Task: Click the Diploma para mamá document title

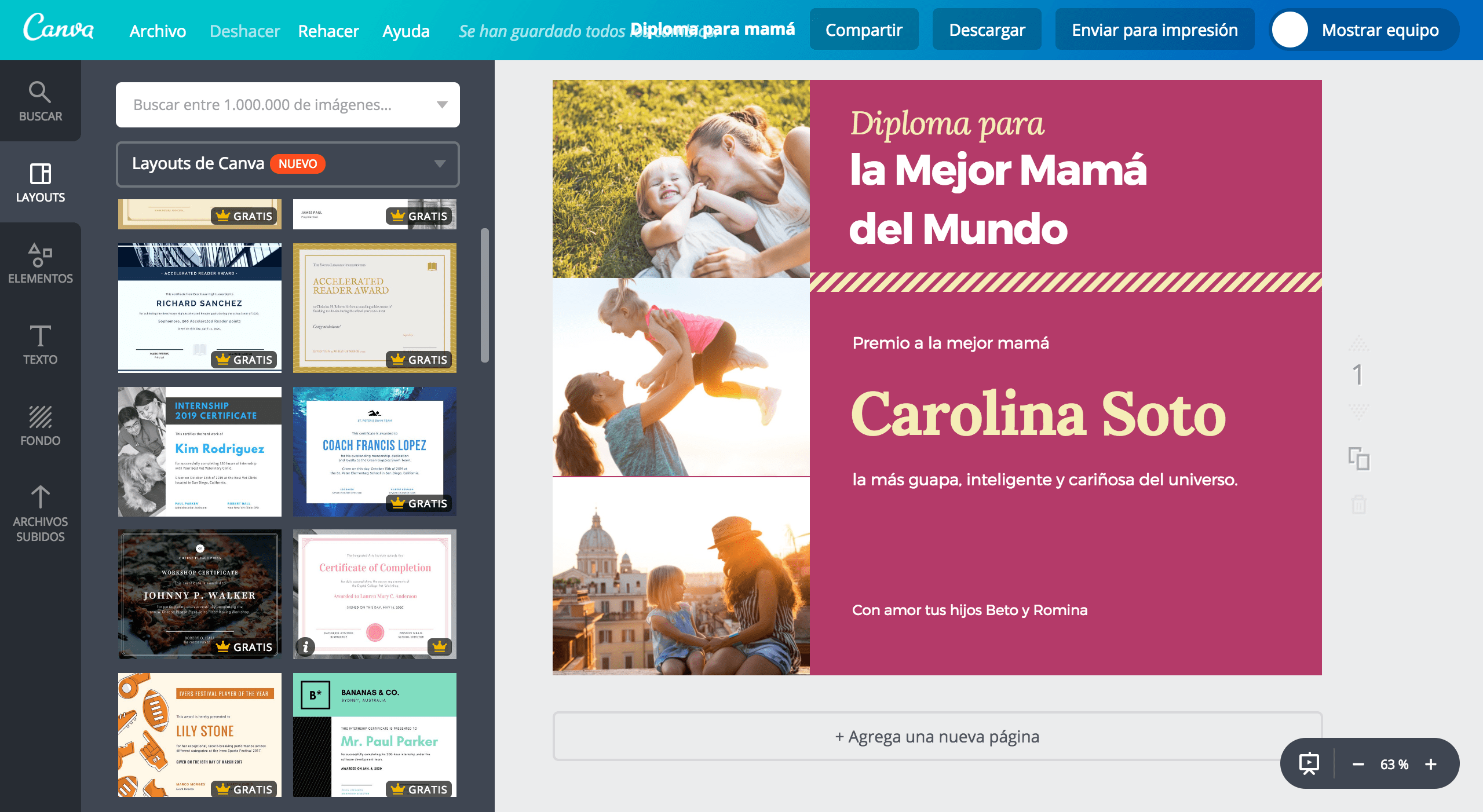Action: [713, 29]
